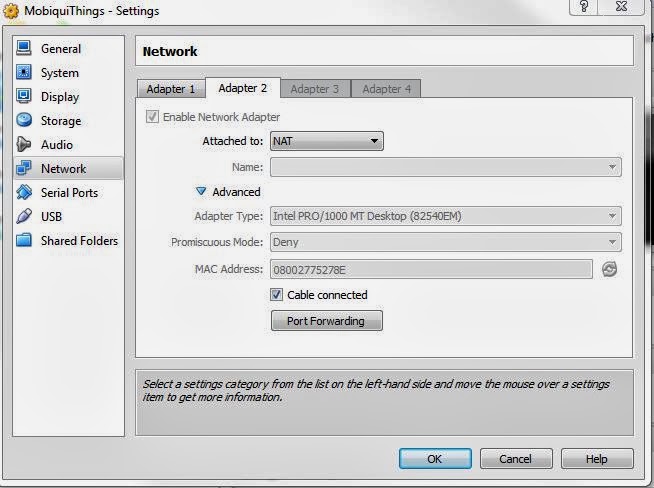Select the Adapter 2 tab

(x=243, y=88)
